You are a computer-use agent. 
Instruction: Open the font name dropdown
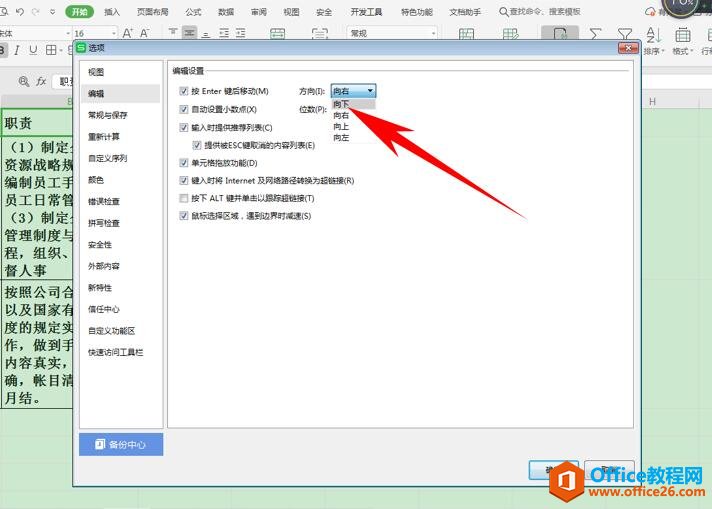click(x=68, y=33)
